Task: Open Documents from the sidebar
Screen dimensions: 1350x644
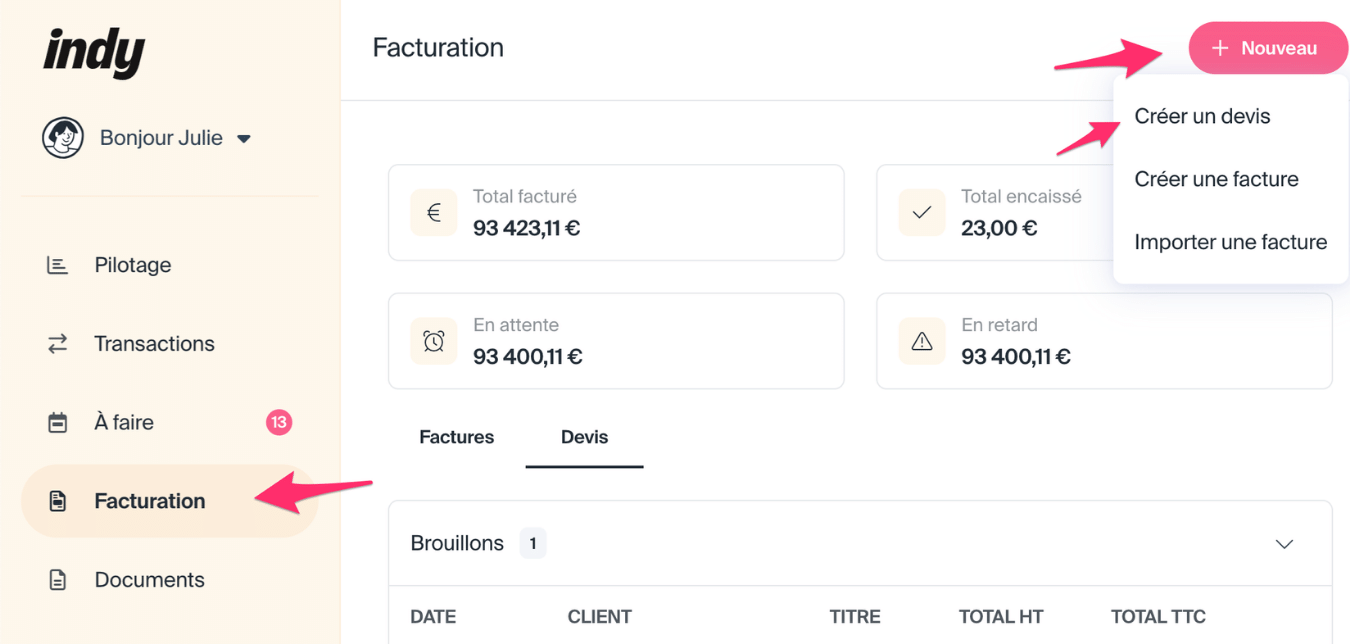Action: coord(149,580)
